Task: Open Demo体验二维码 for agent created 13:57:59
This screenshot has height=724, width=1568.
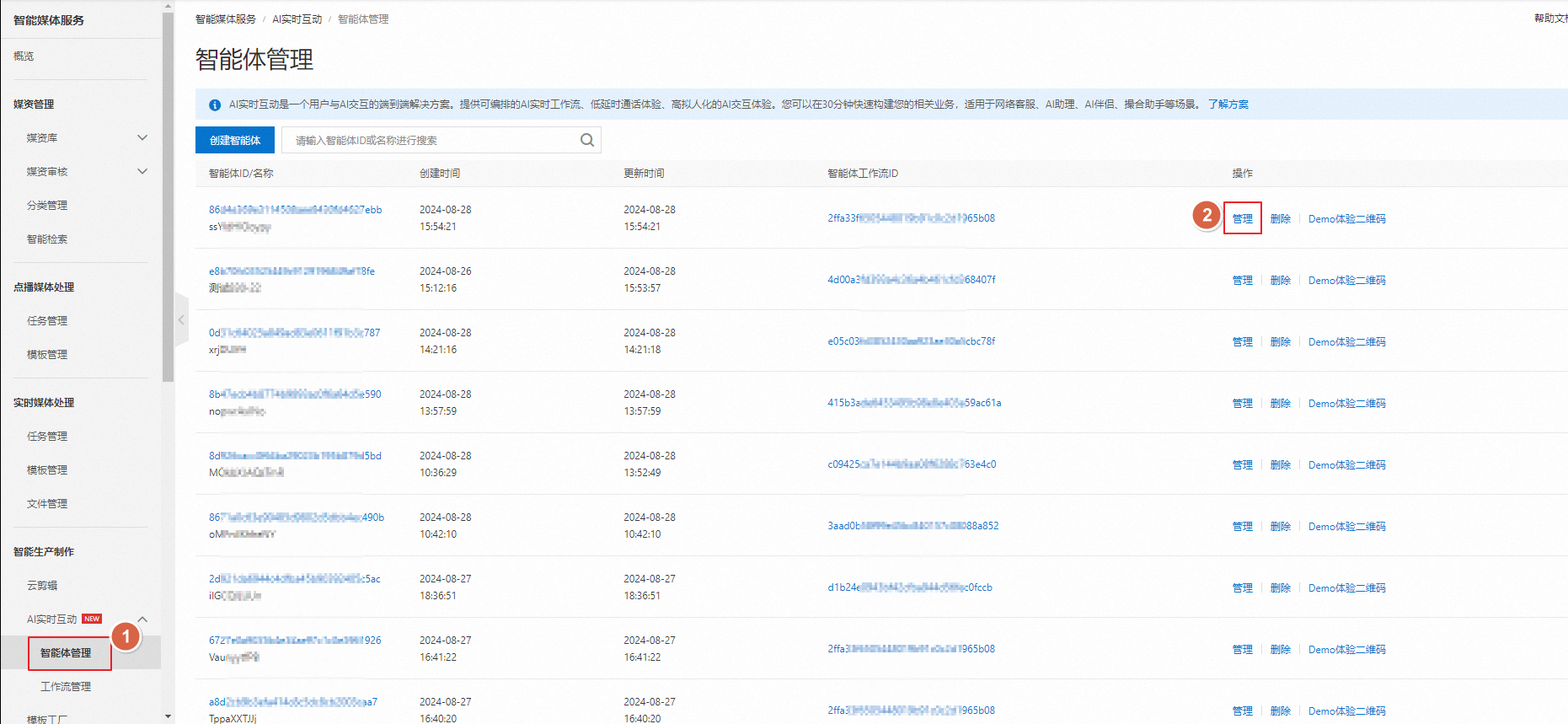Action: click(x=1347, y=403)
